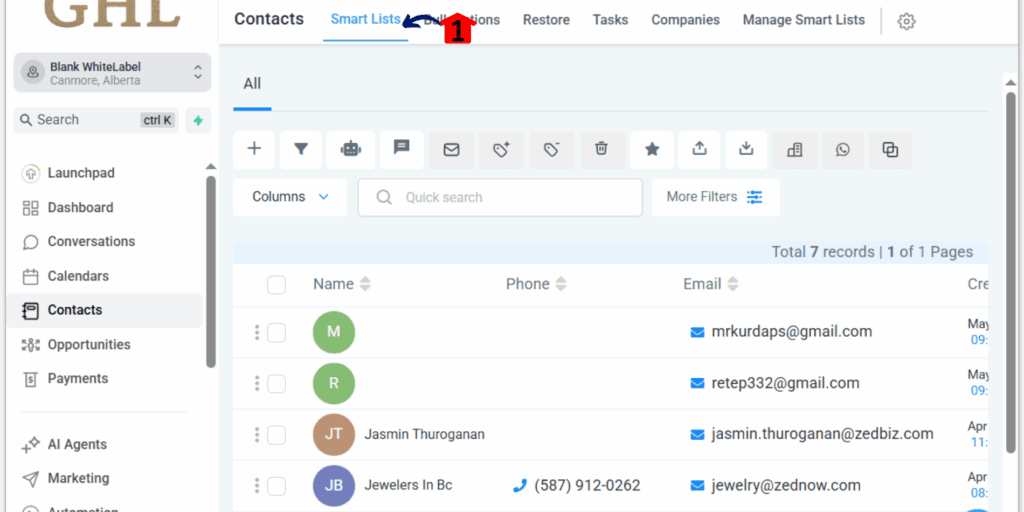The height and width of the screenshot is (512, 1024).
Task: Click the envelope icon beside jewelry@zednow.com
Action: 697,486
